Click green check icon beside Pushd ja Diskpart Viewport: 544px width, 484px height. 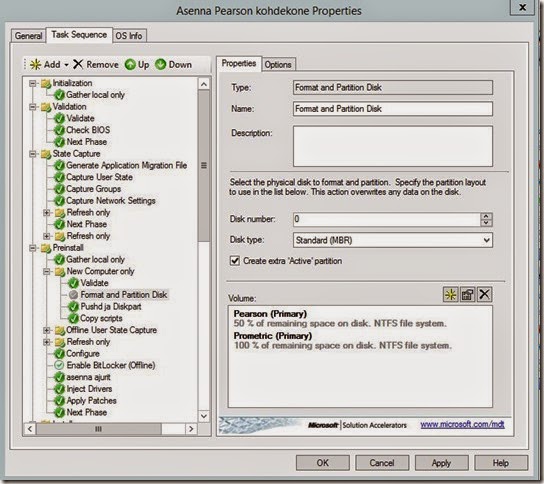coord(73,307)
